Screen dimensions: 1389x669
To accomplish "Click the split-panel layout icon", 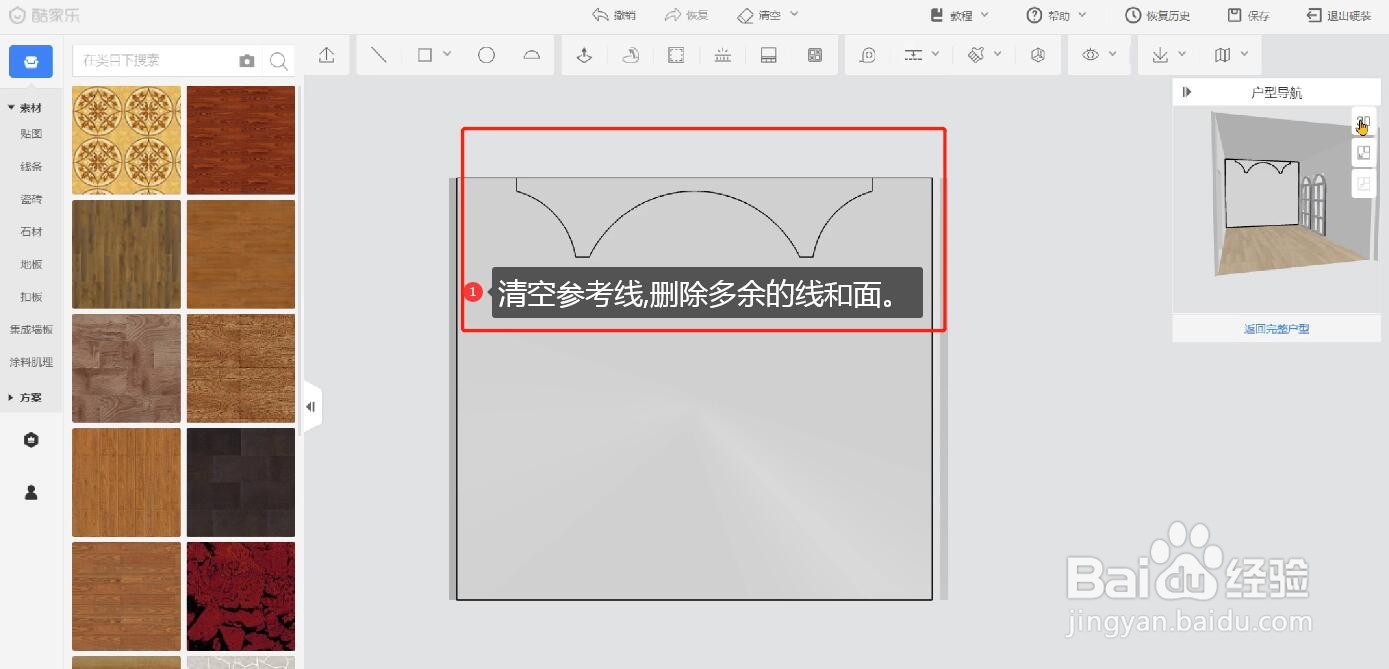I will point(769,55).
